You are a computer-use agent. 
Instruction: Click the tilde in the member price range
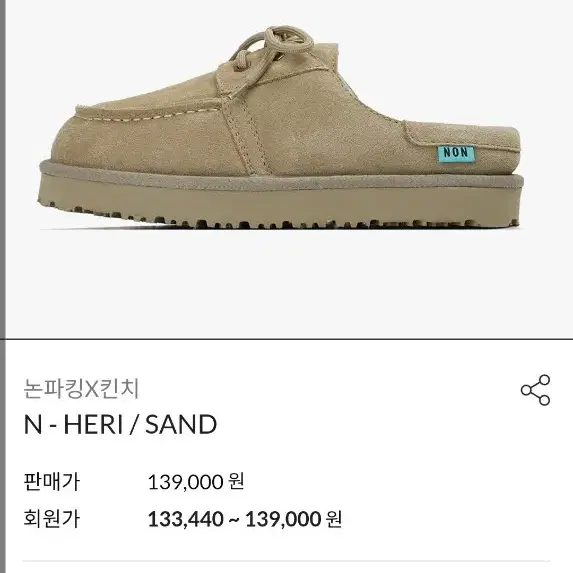[x=234, y=519]
